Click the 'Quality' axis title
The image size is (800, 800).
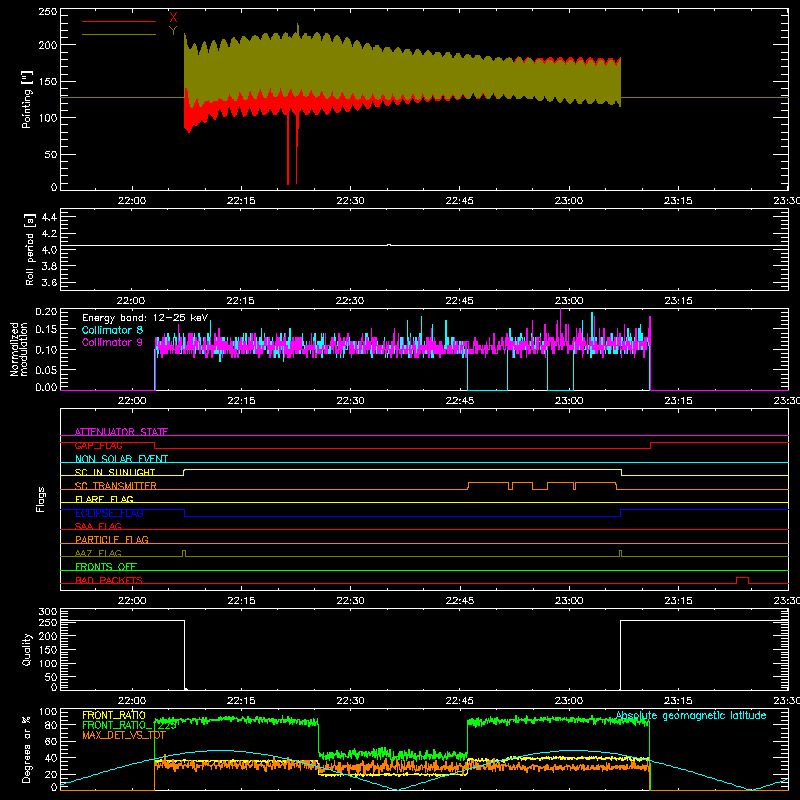point(26,649)
